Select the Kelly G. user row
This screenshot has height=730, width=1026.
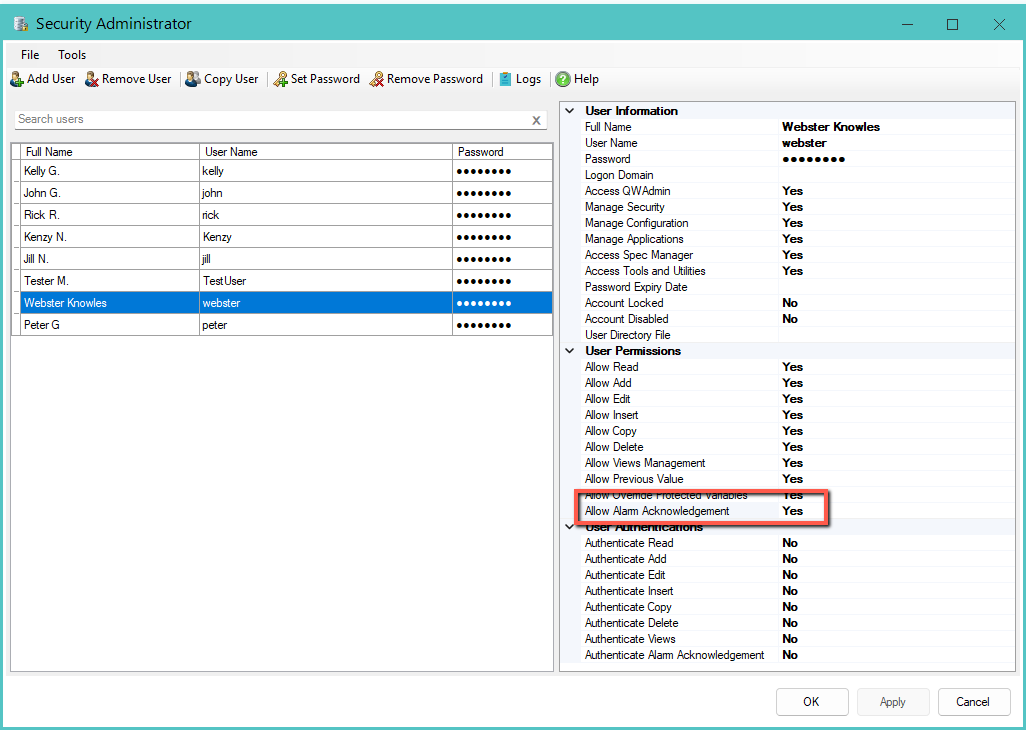pos(282,171)
